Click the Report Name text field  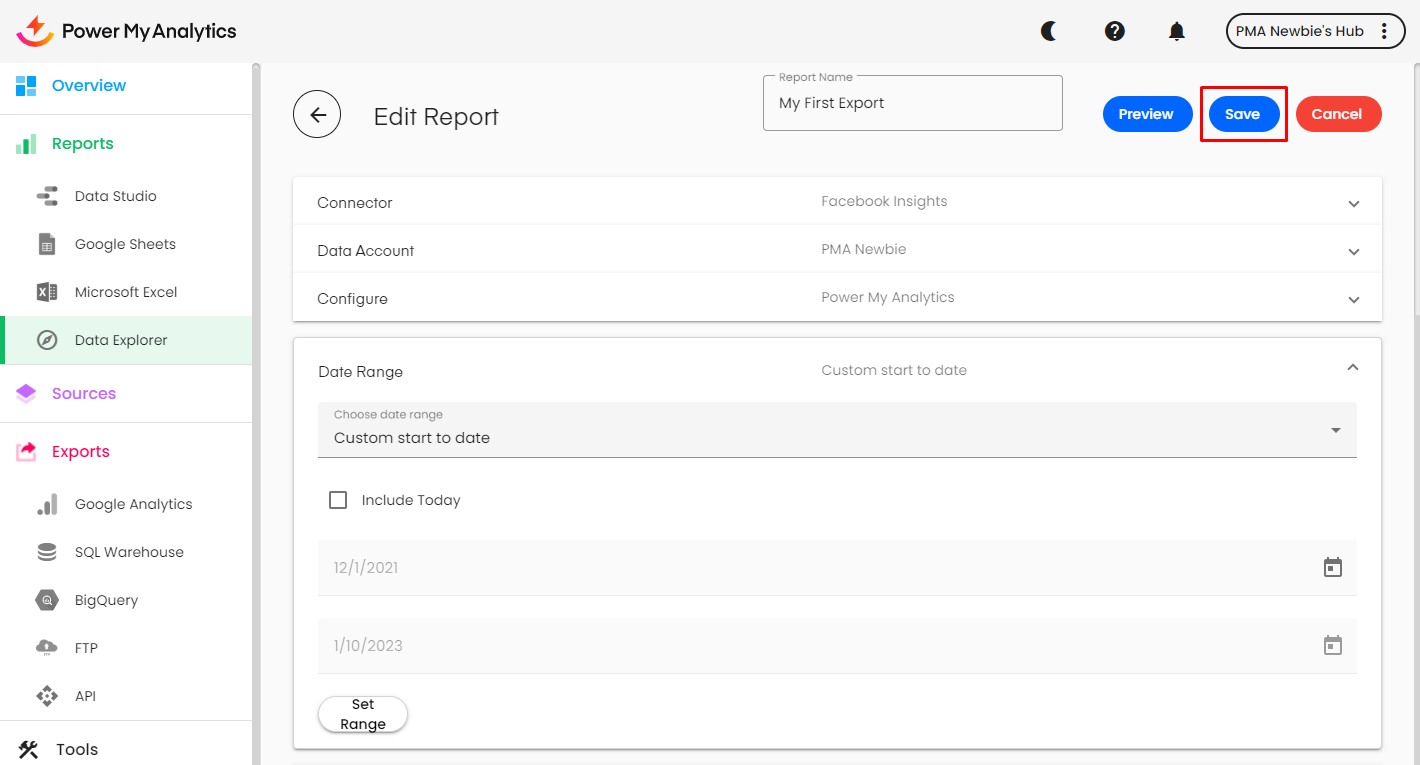point(912,103)
